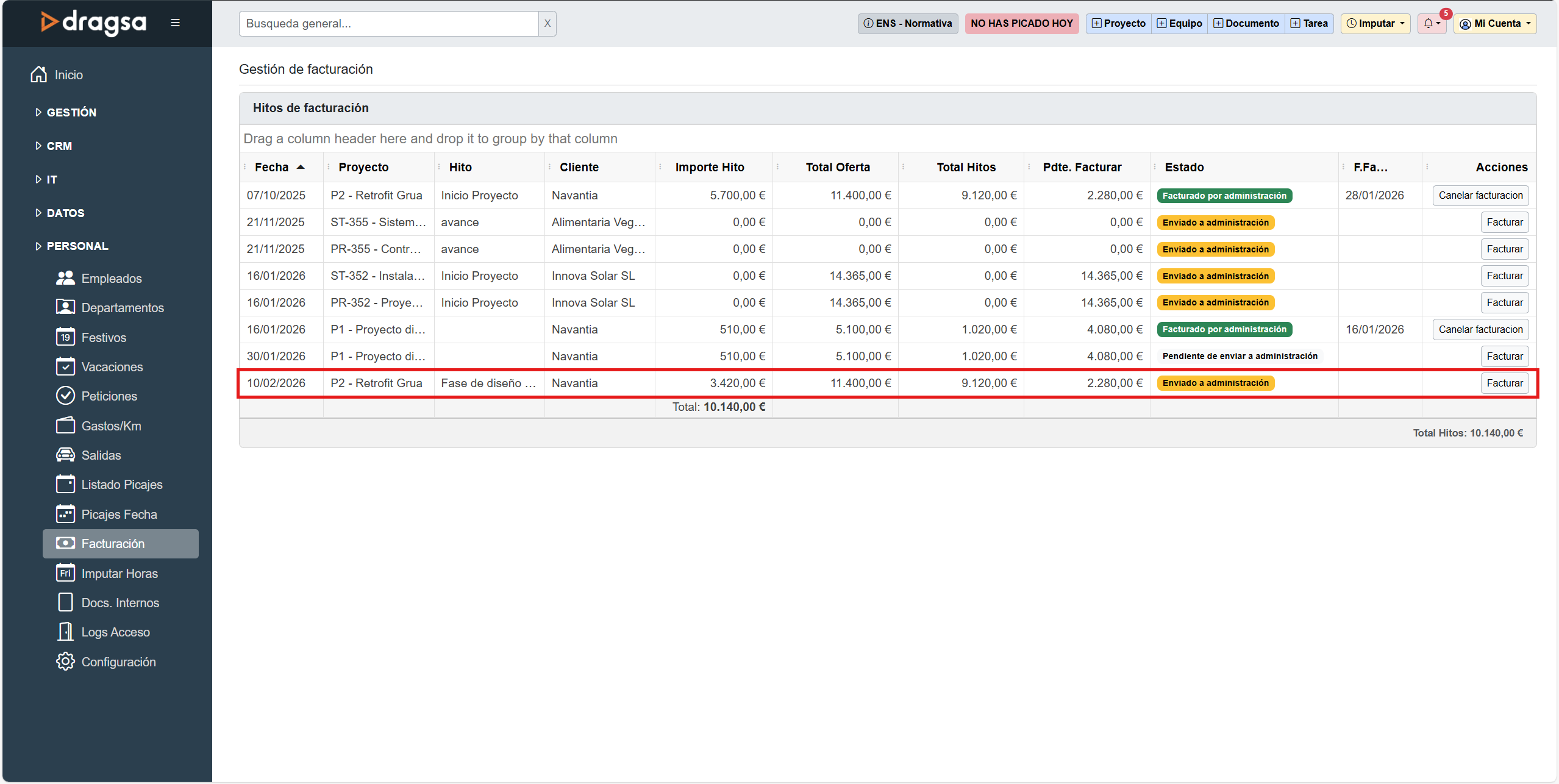The image size is (1559, 784).
Task: Click the Logs Acceso door icon
Action: (x=65, y=632)
